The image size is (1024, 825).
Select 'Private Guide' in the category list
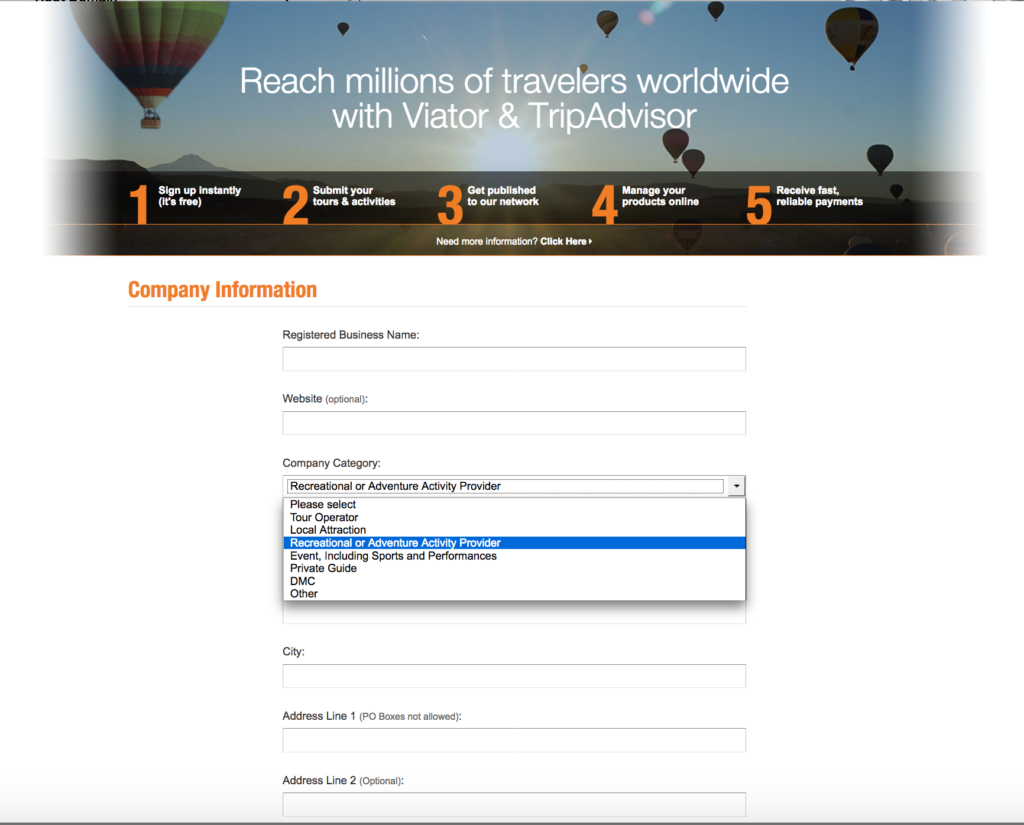pos(323,568)
